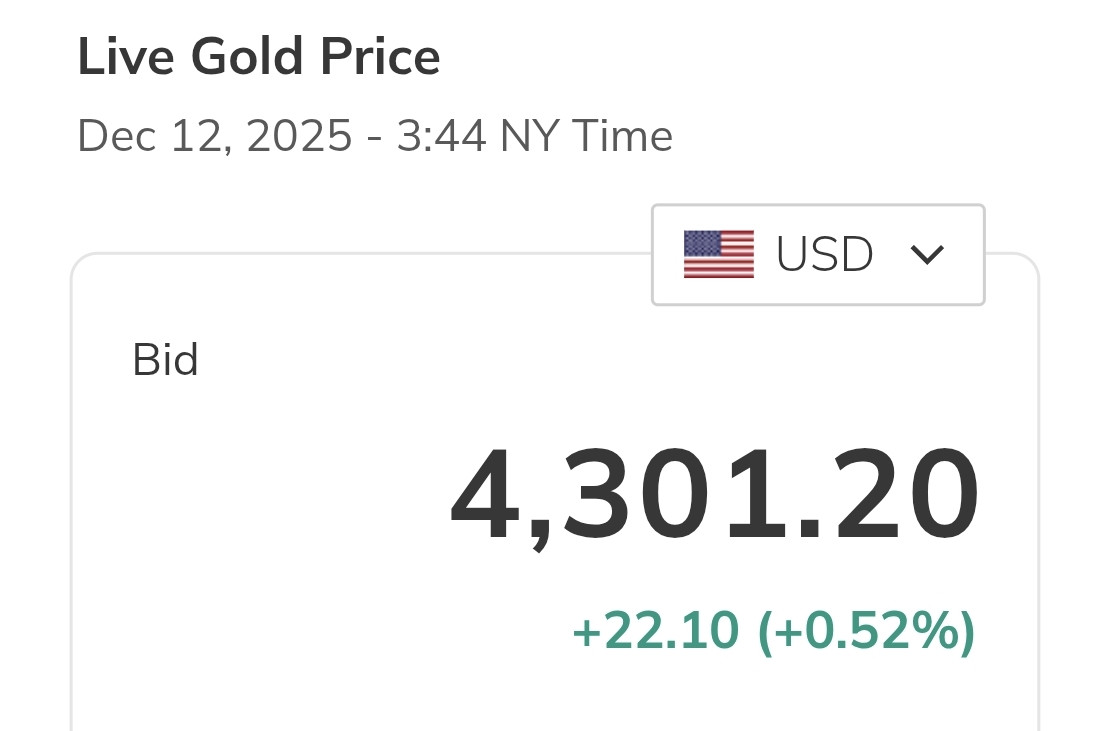Click the US flag icon
Screen dimensions: 1100x731
[x=718, y=254]
